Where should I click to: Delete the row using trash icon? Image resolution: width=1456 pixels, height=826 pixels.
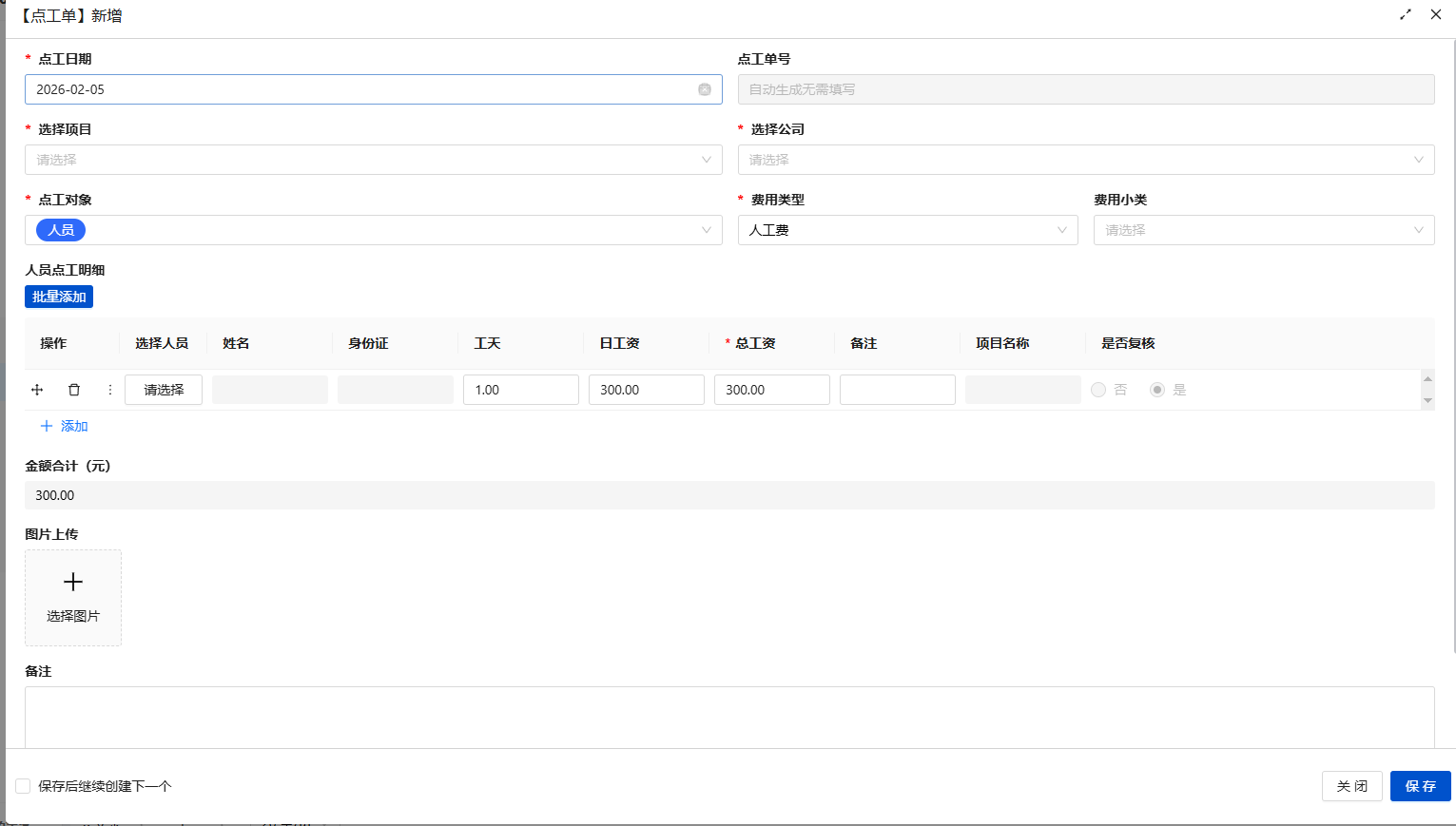click(x=74, y=390)
